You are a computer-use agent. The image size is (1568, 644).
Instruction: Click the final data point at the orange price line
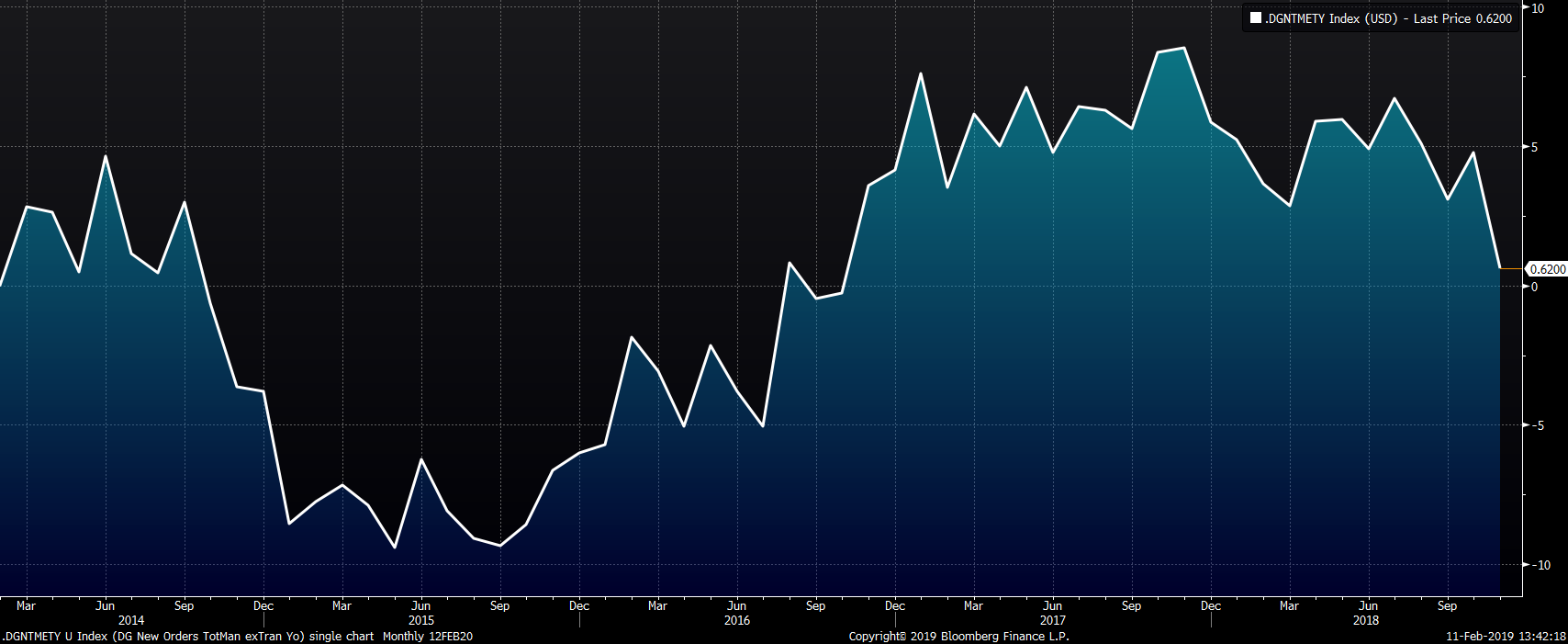click(1500, 268)
